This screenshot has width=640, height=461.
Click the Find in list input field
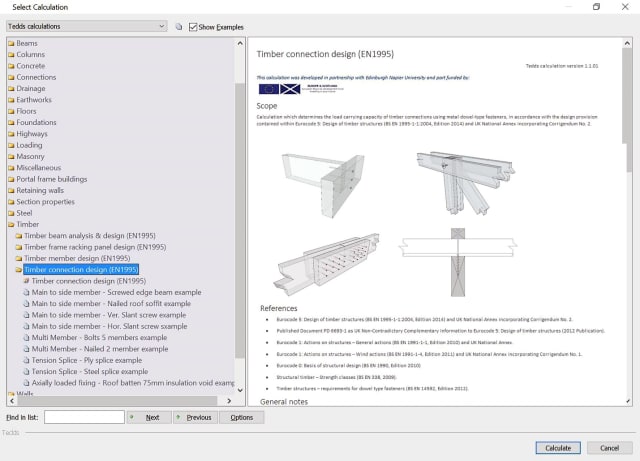click(84, 417)
